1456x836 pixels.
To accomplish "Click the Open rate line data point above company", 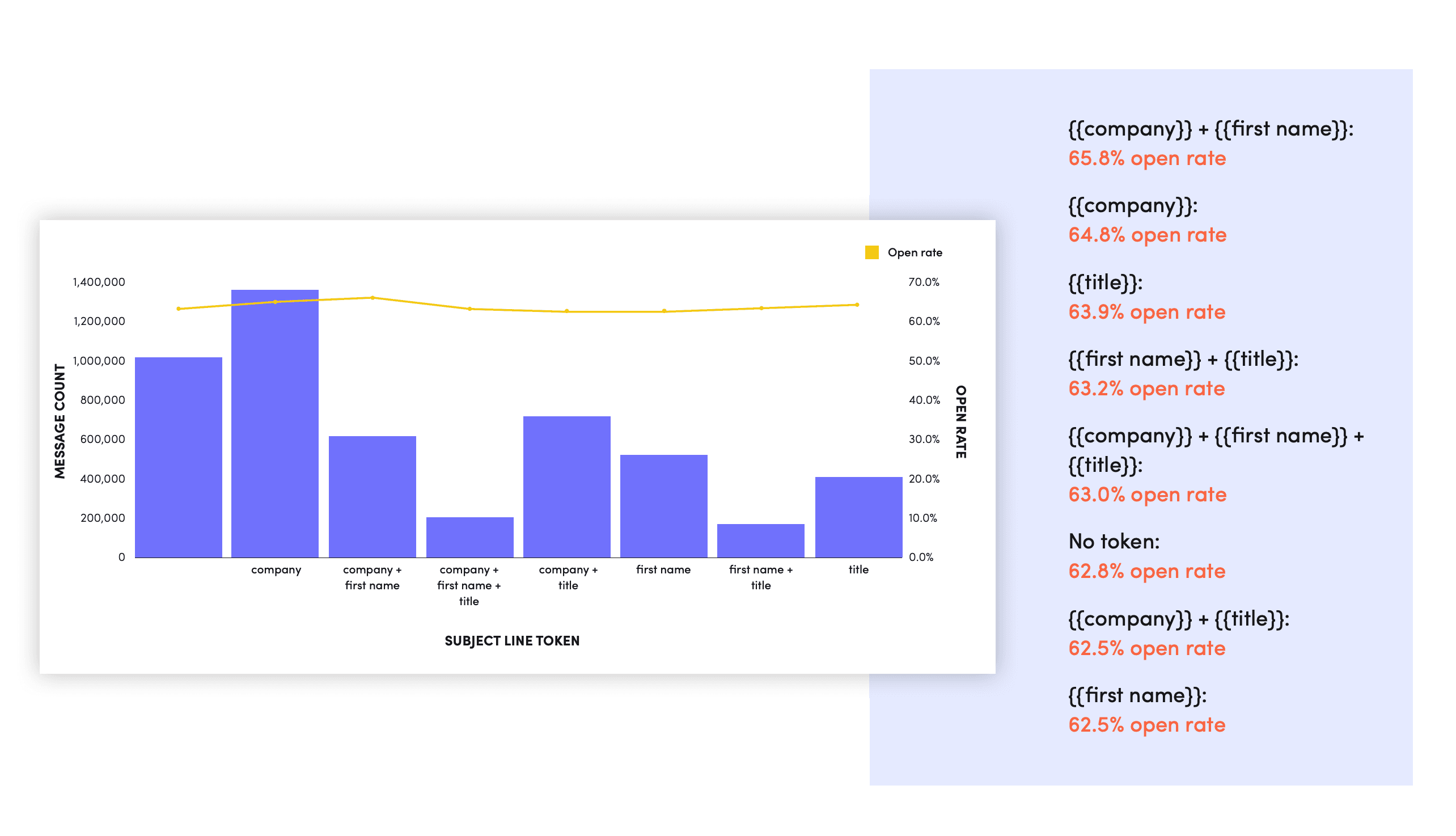I will point(276,301).
